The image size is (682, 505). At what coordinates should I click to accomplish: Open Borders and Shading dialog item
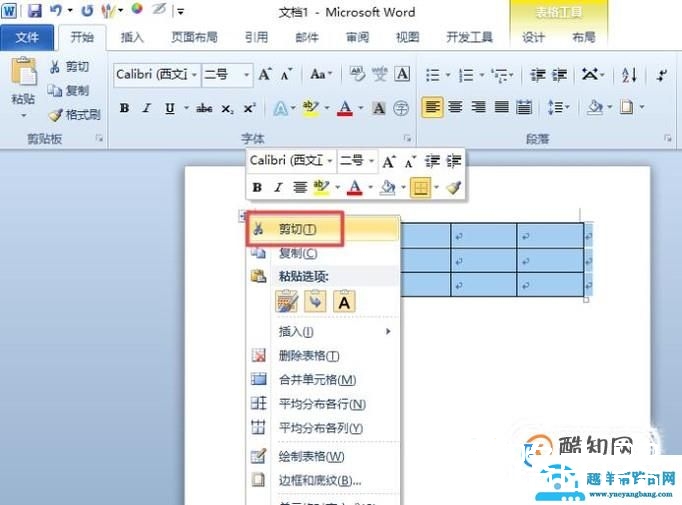(324, 480)
